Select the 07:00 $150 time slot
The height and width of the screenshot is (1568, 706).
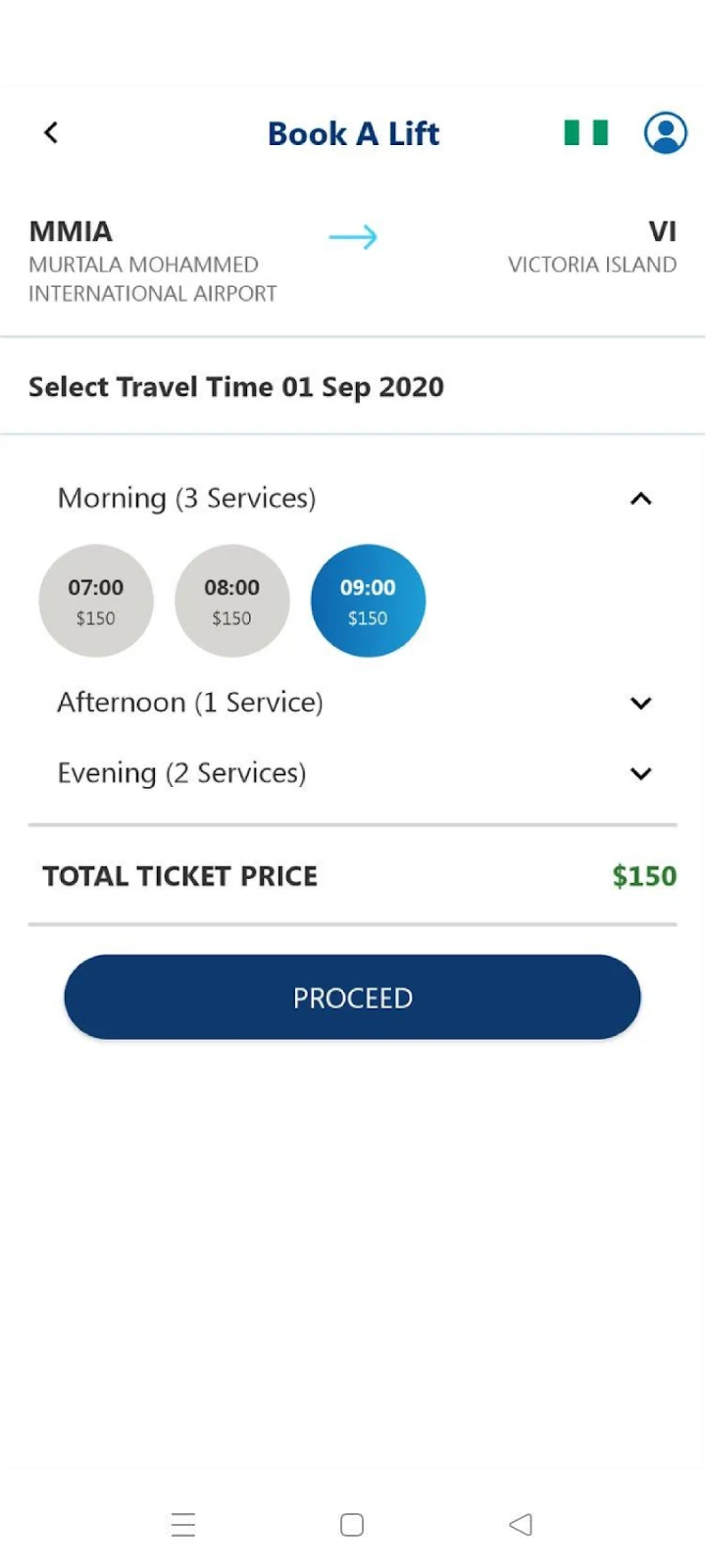pyautogui.click(x=96, y=601)
